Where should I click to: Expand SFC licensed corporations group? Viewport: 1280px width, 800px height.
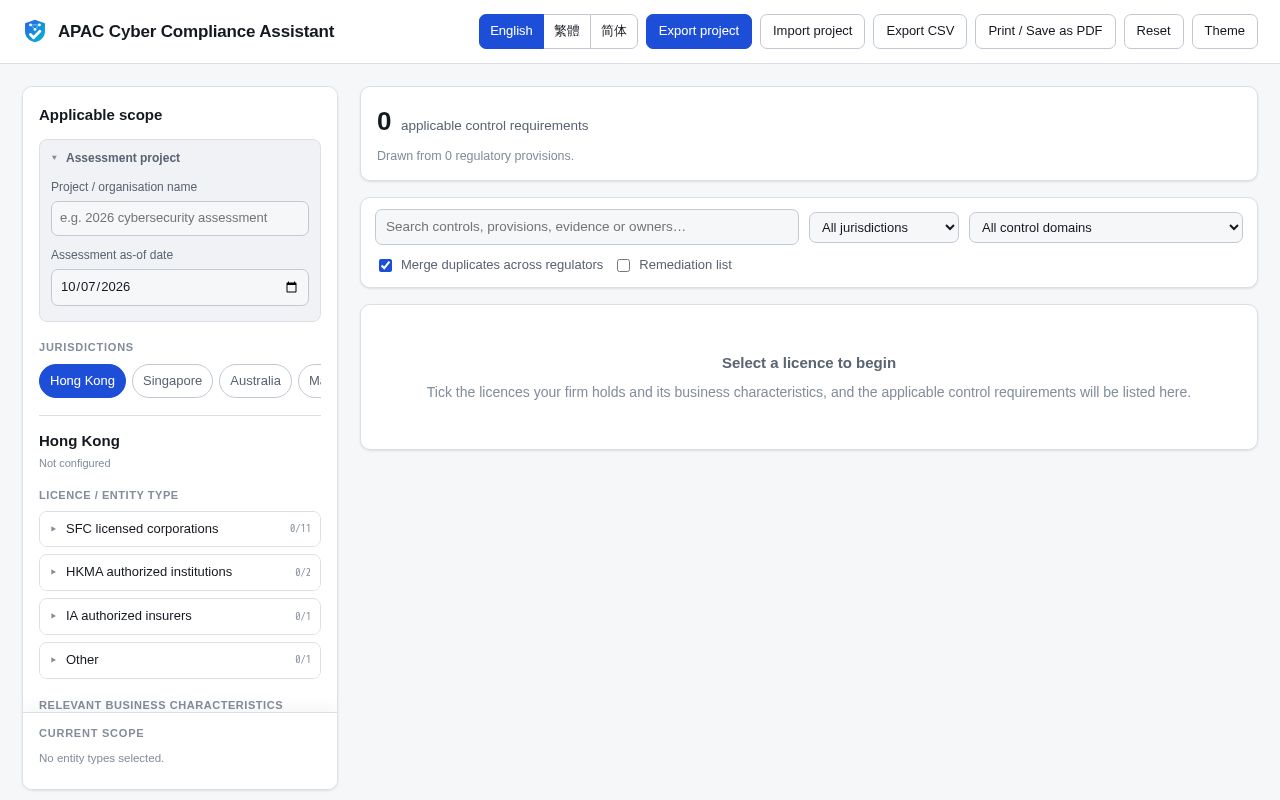pos(180,529)
